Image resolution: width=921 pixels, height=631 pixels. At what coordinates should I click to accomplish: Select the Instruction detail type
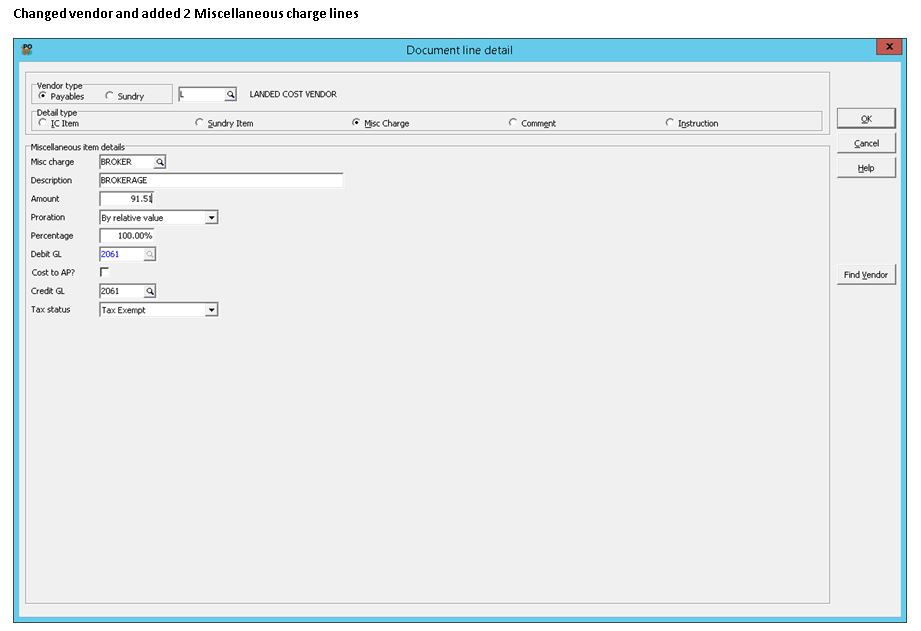point(669,123)
